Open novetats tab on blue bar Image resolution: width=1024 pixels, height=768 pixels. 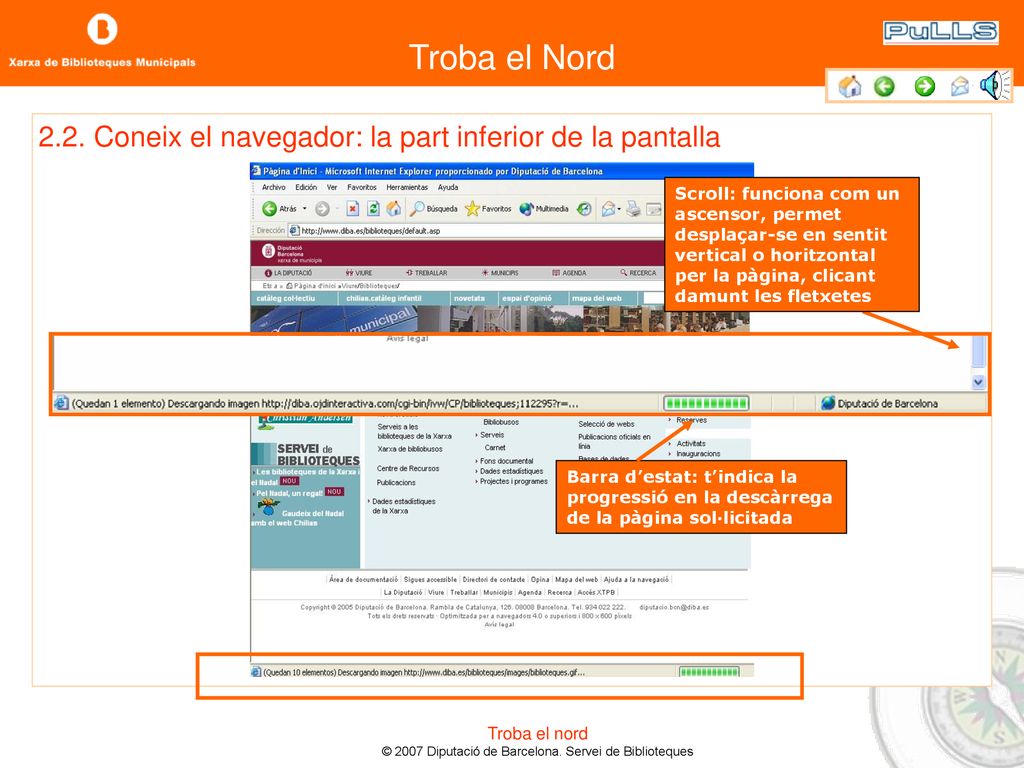[470, 298]
